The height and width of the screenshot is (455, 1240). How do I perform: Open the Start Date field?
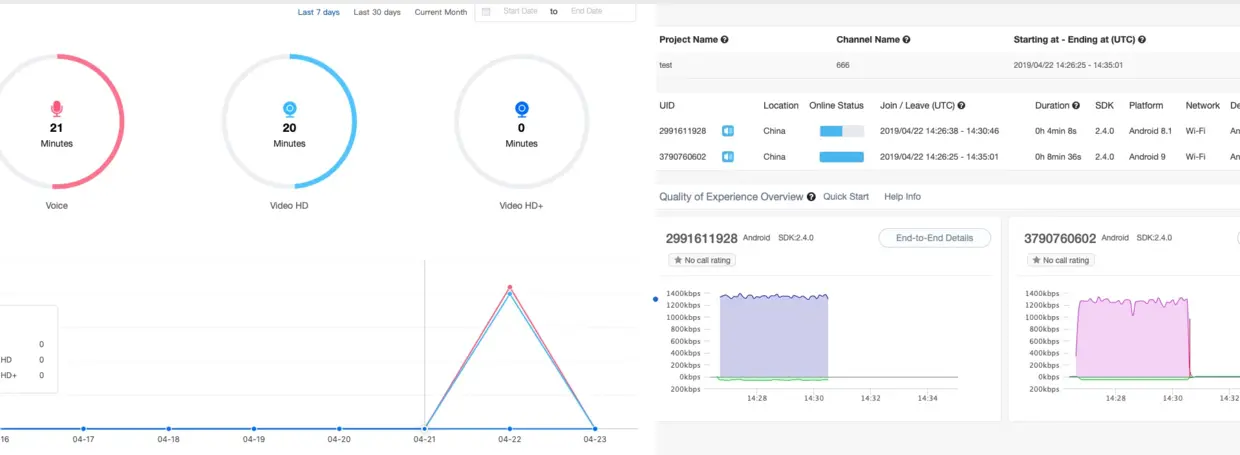[520, 11]
